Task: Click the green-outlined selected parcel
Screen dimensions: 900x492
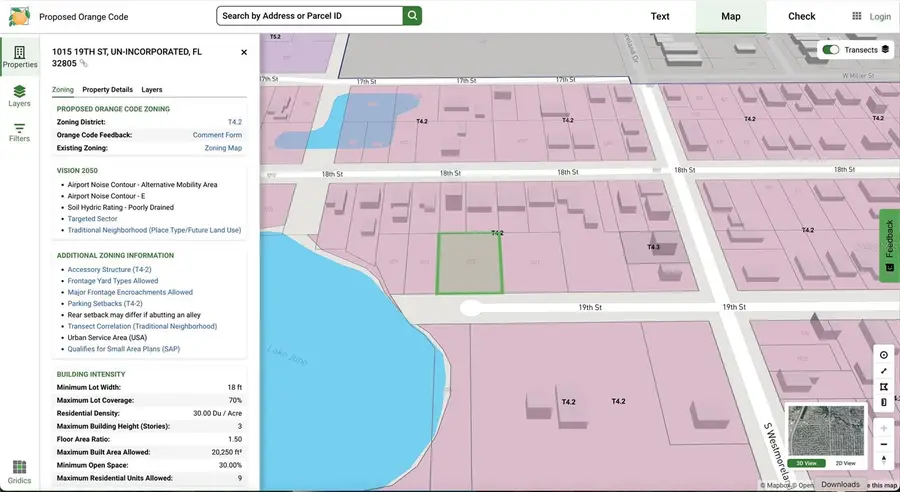Action: pos(470,264)
